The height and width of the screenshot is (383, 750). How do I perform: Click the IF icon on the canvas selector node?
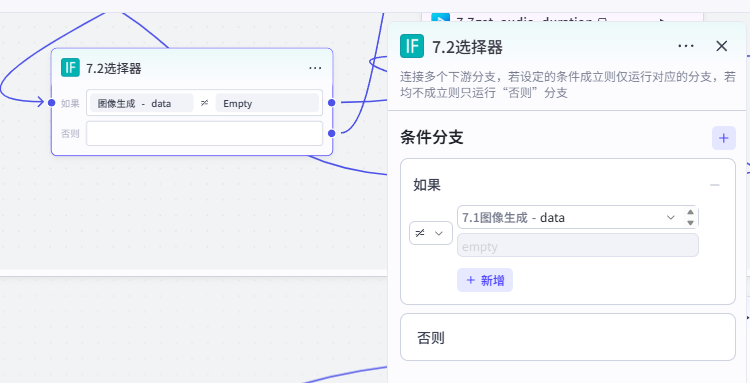tap(70, 67)
